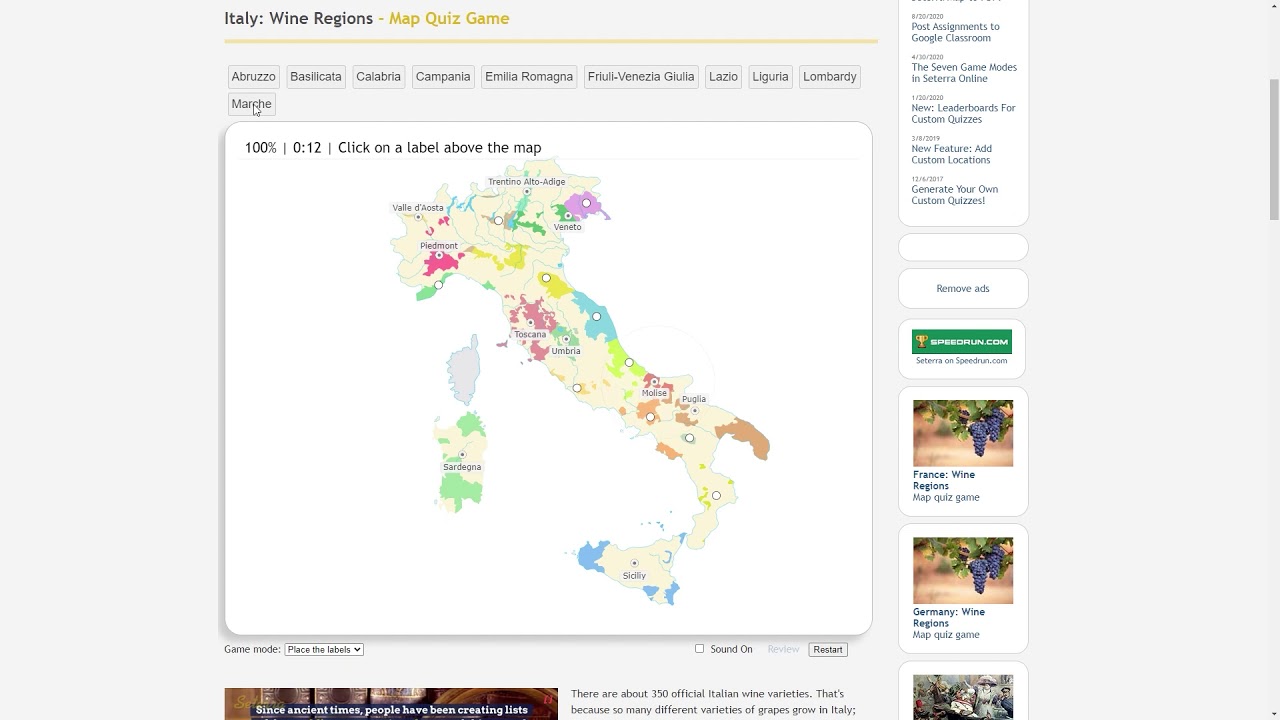Open Post Assignments to Google Classroom article

click(x=954, y=32)
